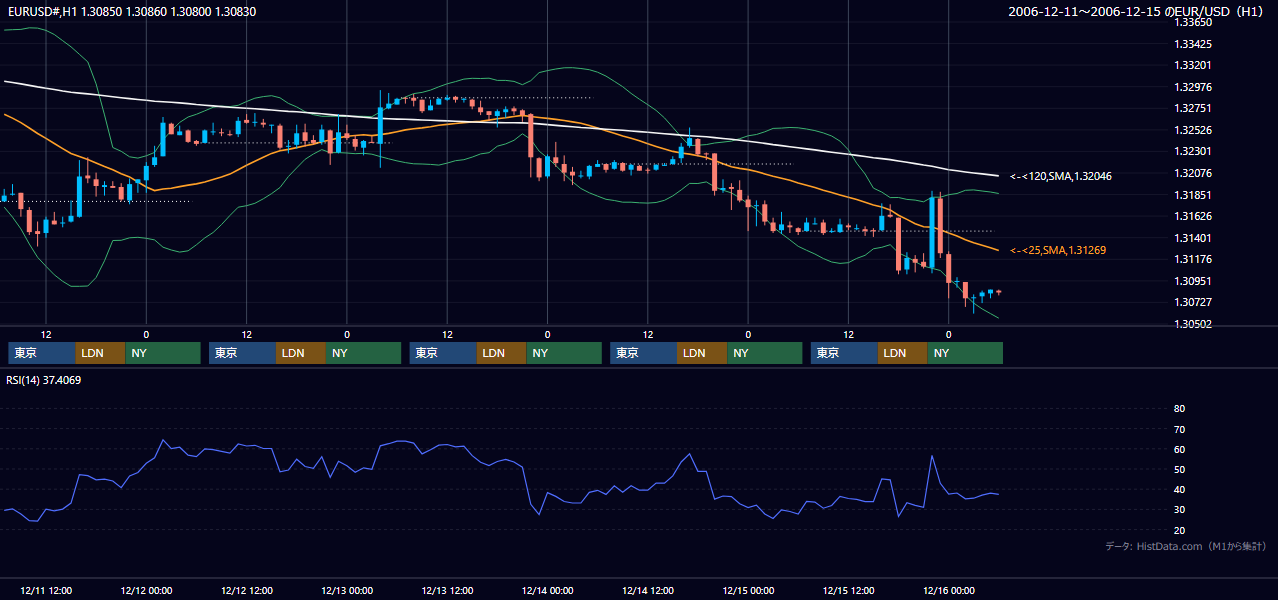The height and width of the screenshot is (600, 1278).
Task: Click the HistData.com data source credit
Action: 1186,546
